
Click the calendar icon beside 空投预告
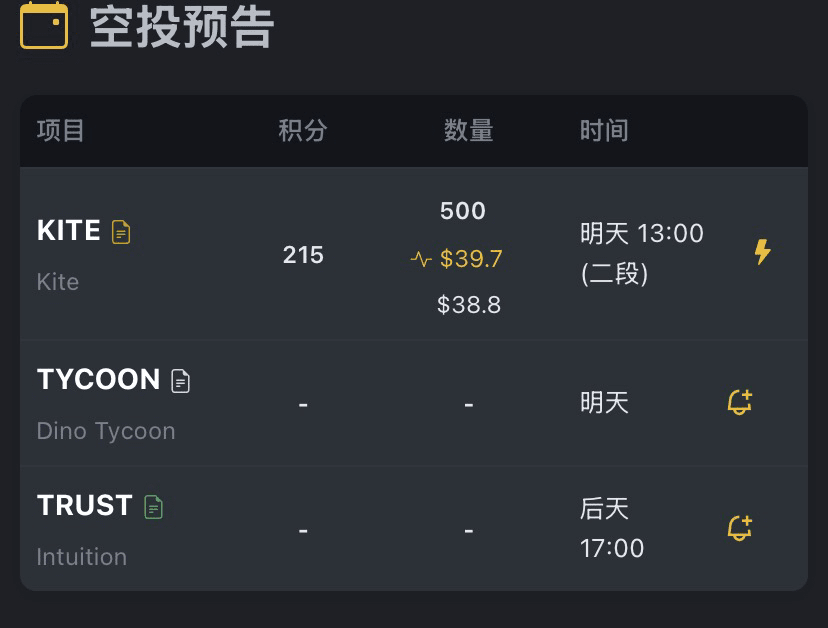[44, 25]
